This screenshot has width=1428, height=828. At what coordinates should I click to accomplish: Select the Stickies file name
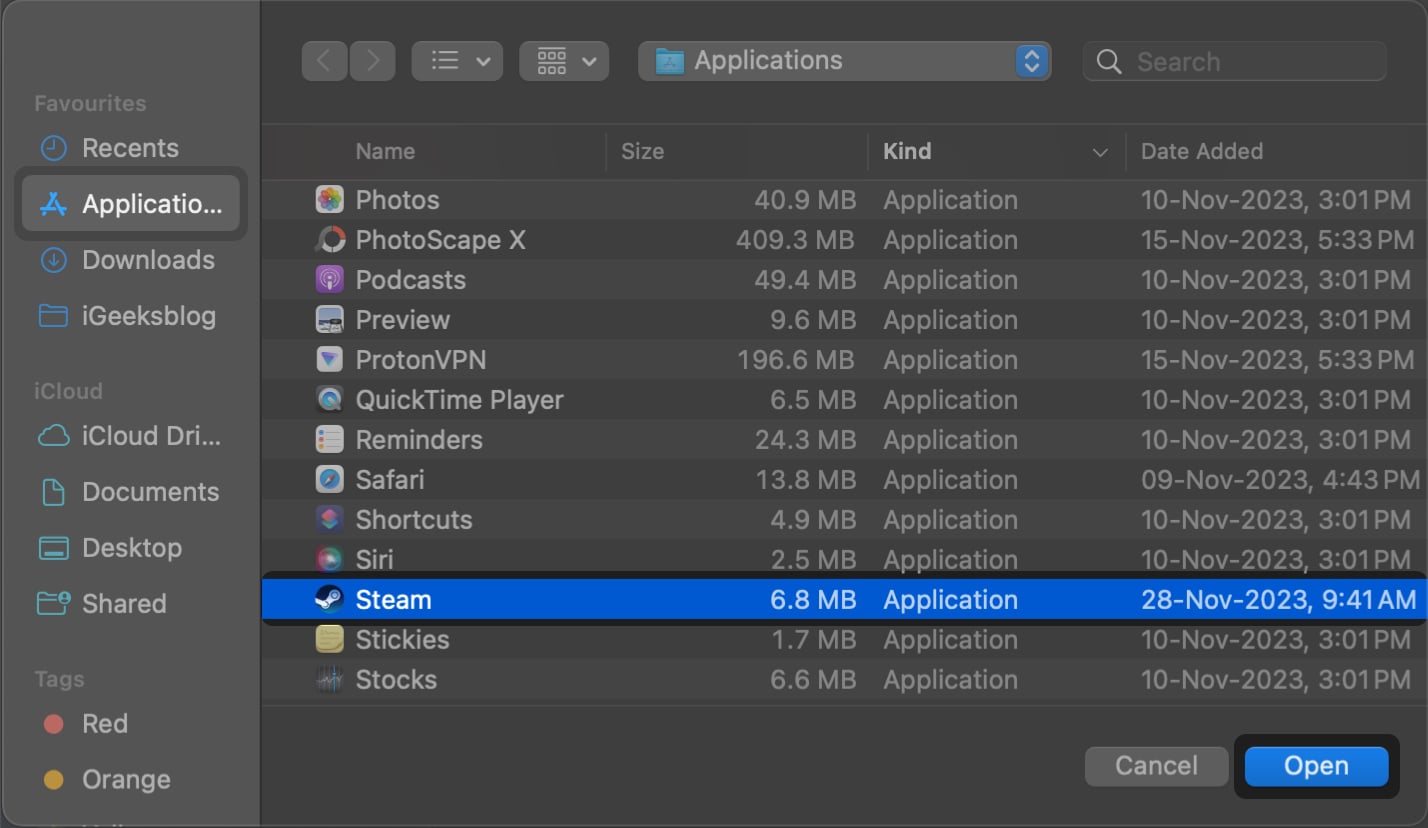403,640
